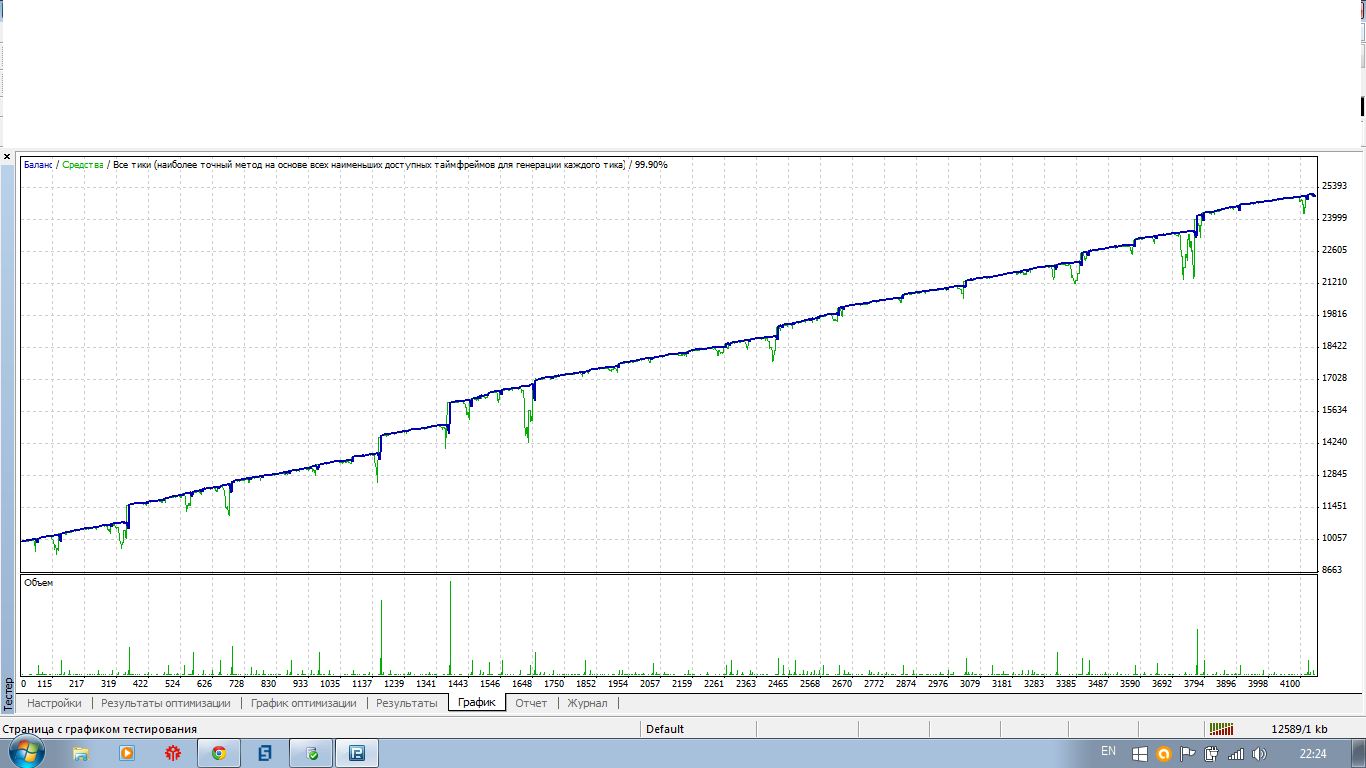Click the 8663 value on balance axis
Image resolution: width=1366 pixels, height=768 pixels.
click(1331, 570)
